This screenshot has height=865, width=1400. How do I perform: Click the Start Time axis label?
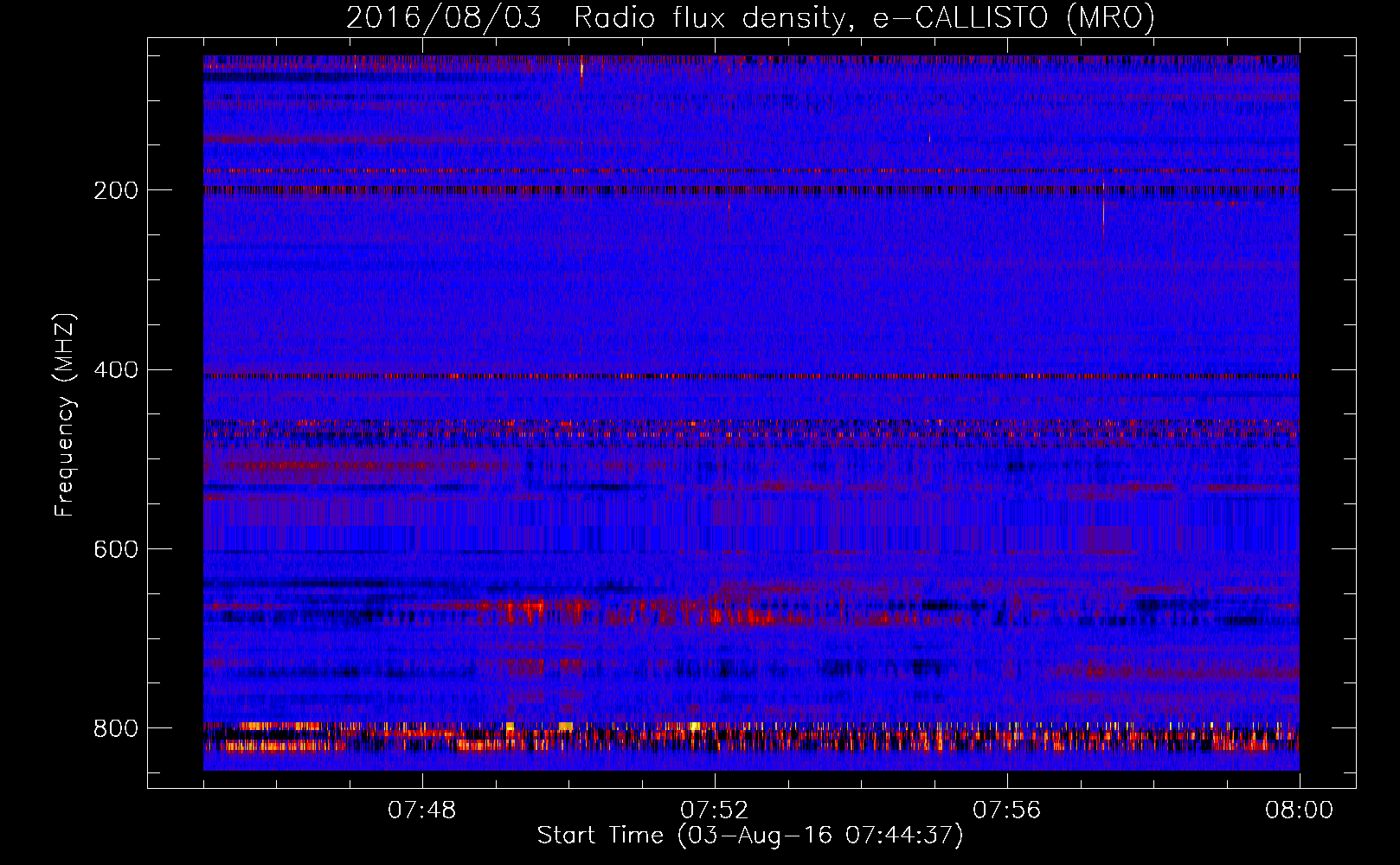coord(750,836)
